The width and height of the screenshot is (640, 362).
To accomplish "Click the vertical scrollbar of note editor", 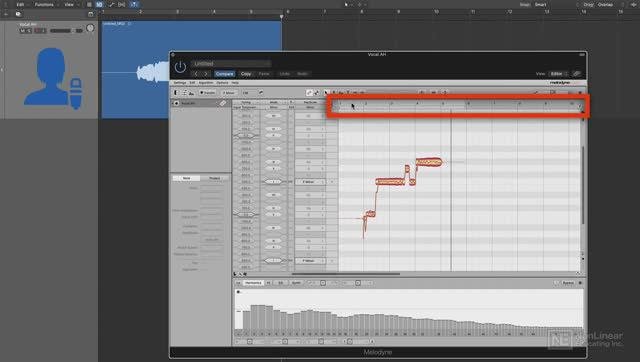I will tap(583, 185).
